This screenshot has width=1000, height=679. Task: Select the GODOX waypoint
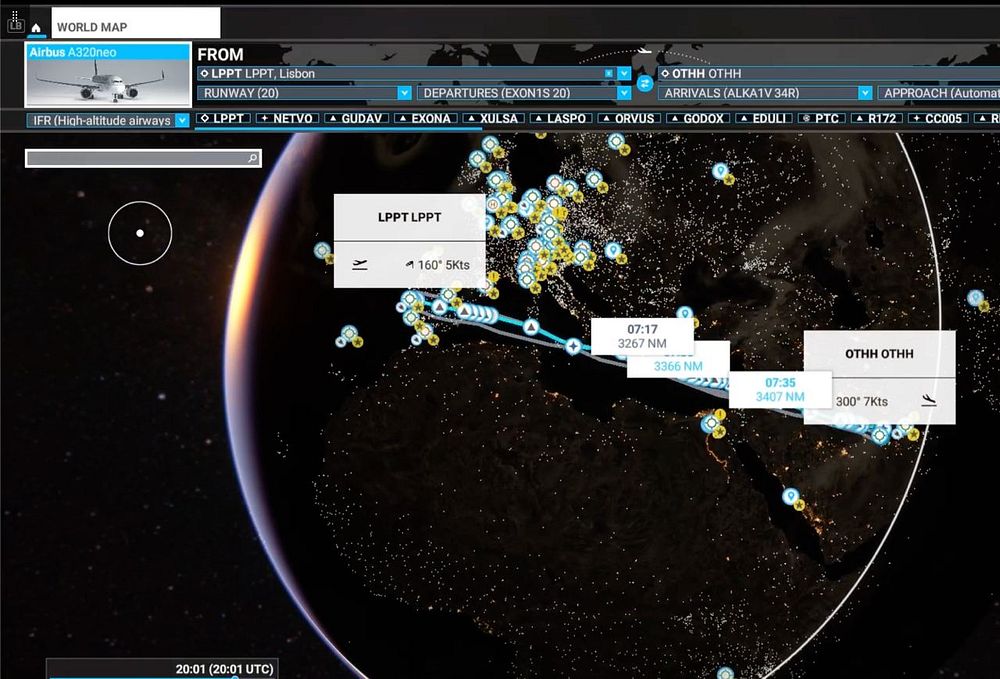tap(697, 118)
